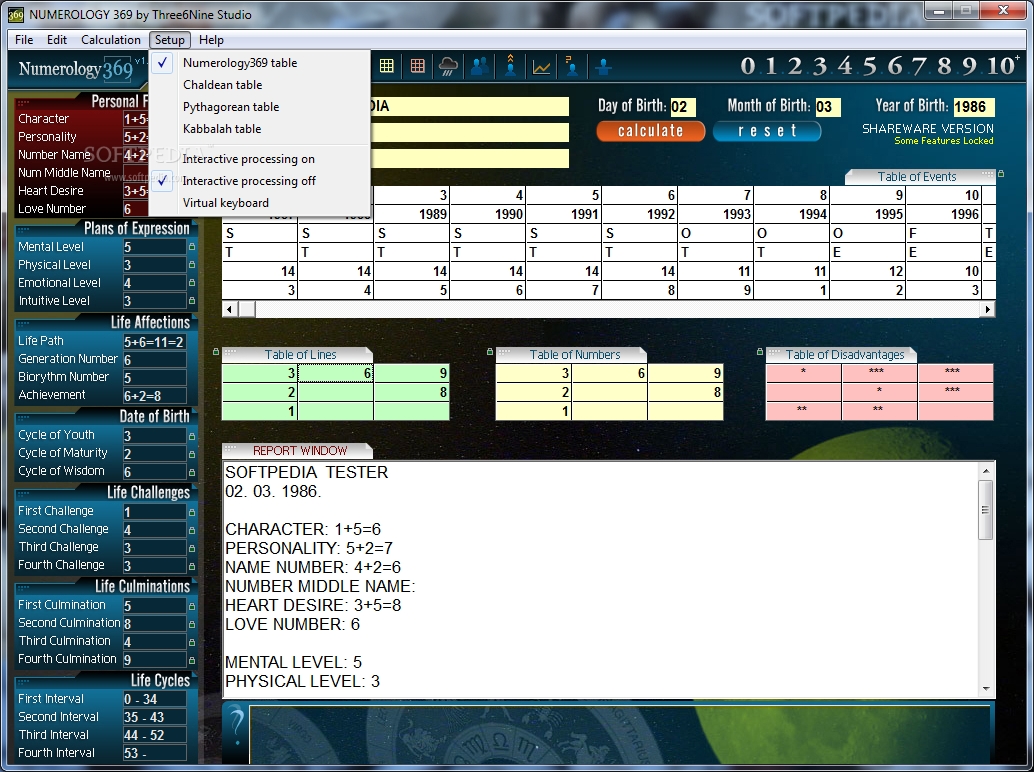Open the Edit menu
1034x772 pixels.
coord(57,40)
